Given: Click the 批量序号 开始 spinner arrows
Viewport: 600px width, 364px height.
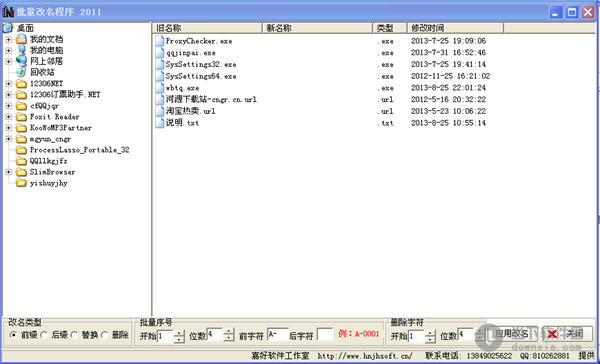Looking at the screenshot, I should 179,336.
